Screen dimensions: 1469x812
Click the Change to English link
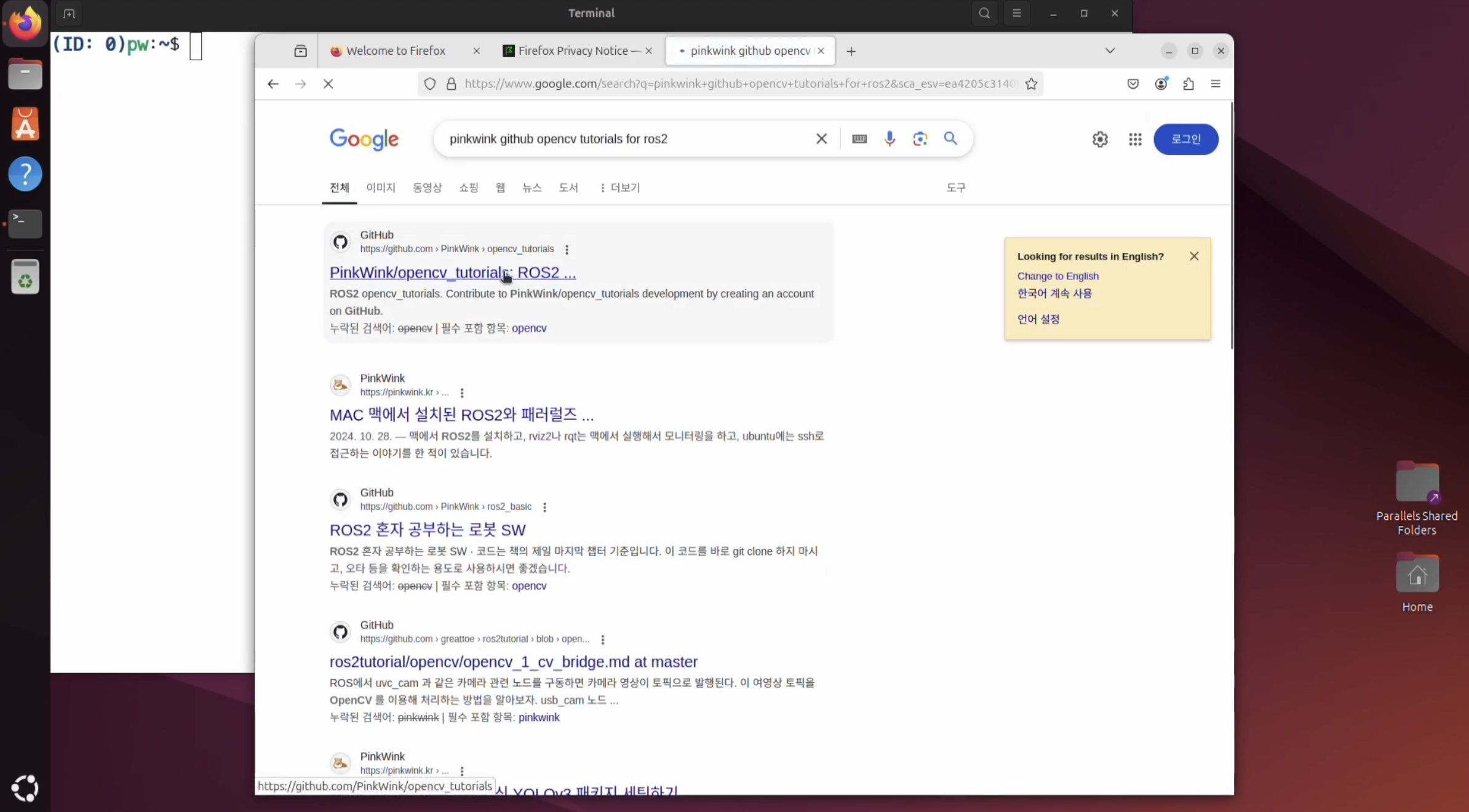(x=1057, y=276)
